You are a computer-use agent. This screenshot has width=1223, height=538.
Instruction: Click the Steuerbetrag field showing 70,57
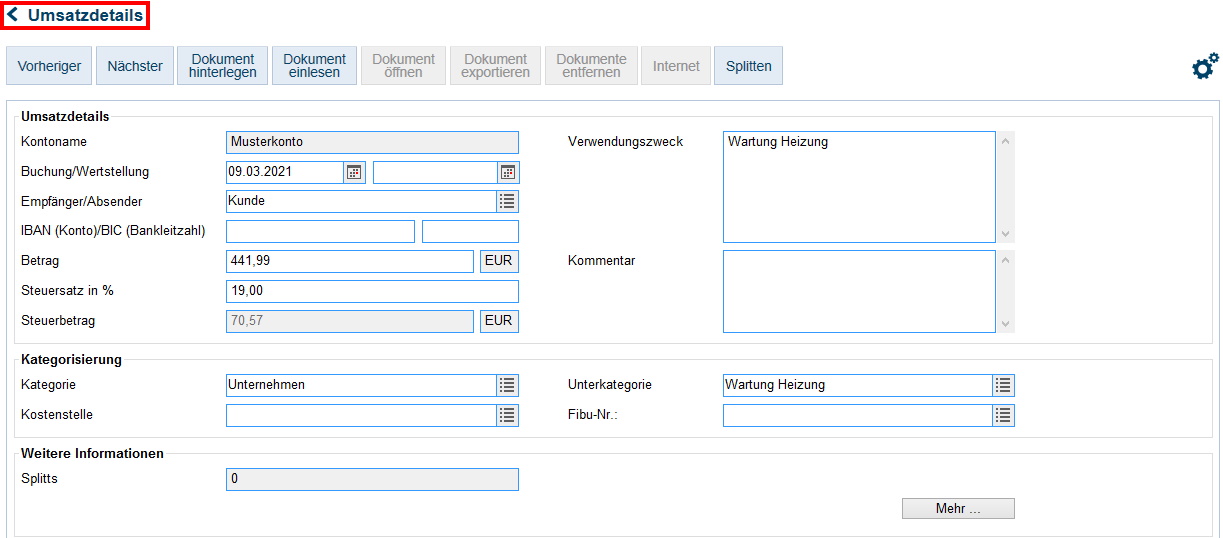pos(349,321)
